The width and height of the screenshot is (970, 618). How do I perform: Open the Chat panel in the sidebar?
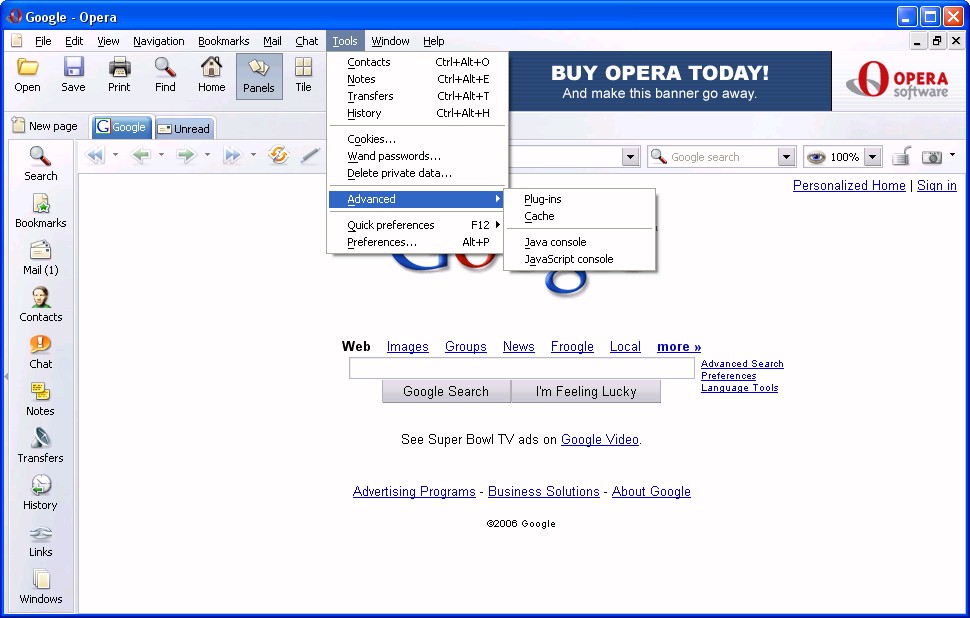41,352
